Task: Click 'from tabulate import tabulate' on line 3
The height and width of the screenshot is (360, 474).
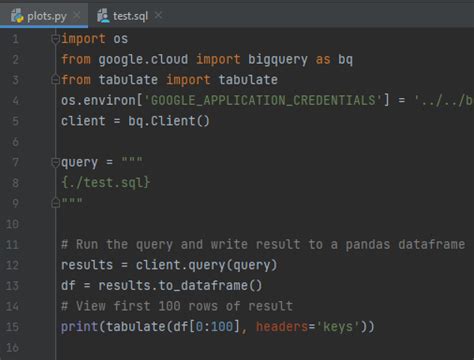Action: tap(169, 80)
